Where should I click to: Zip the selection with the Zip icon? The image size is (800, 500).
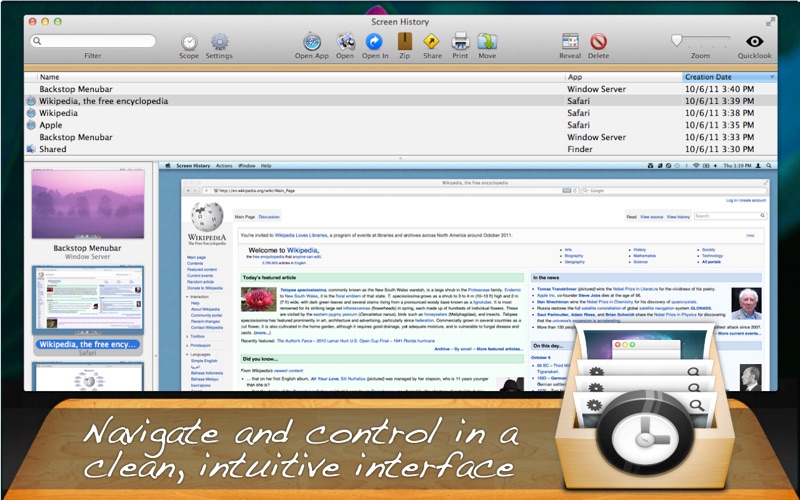pyautogui.click(x=405, y=41)
